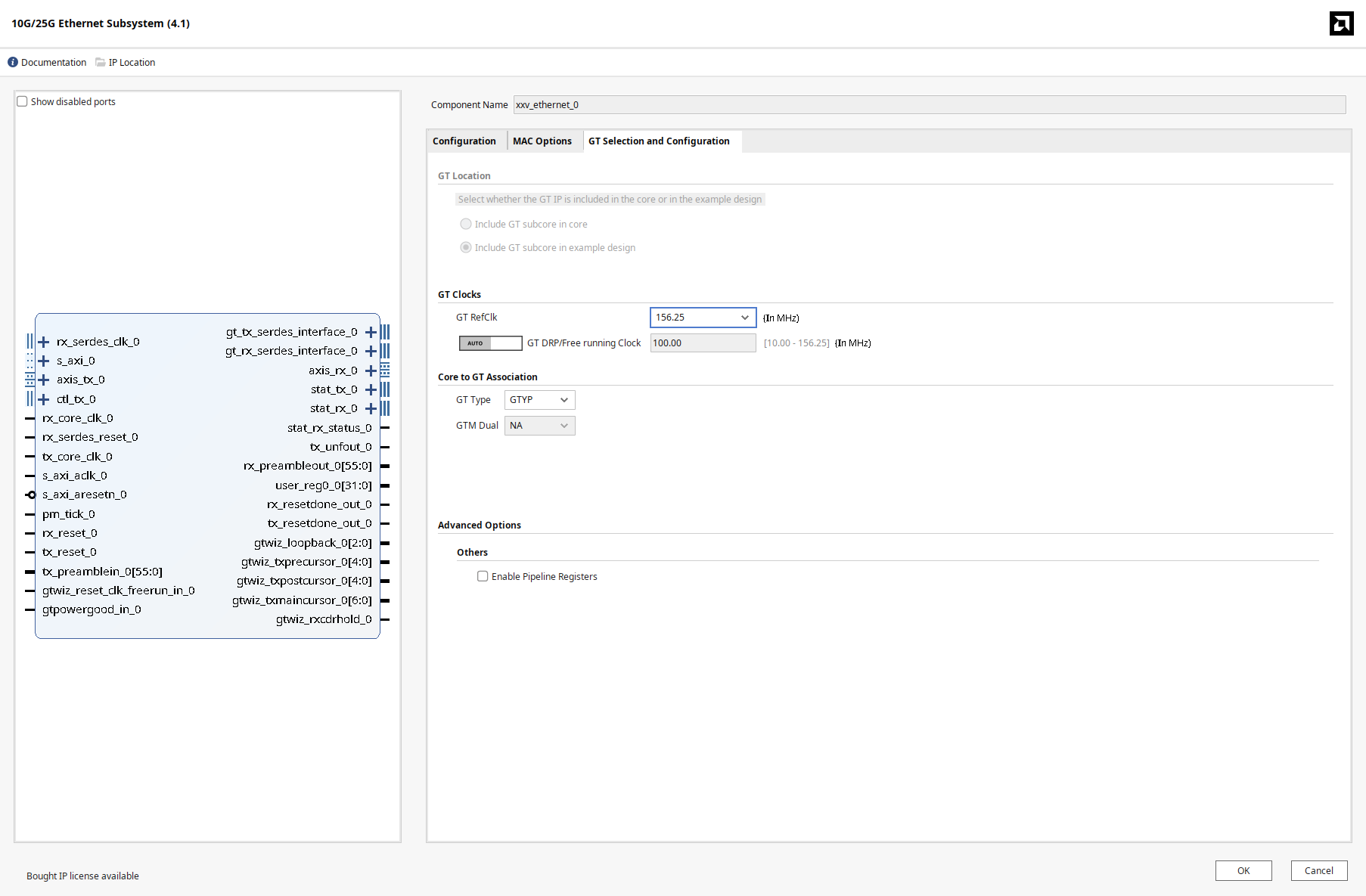Switch to the Configuration tab
The width and height of the screenshot is (1366, 896).
464,141
